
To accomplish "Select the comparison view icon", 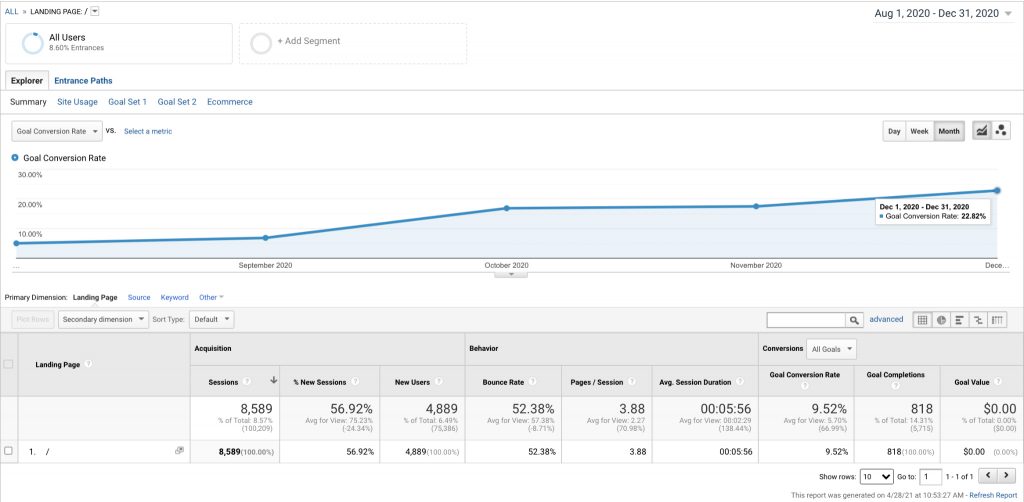I will (978, 320).
